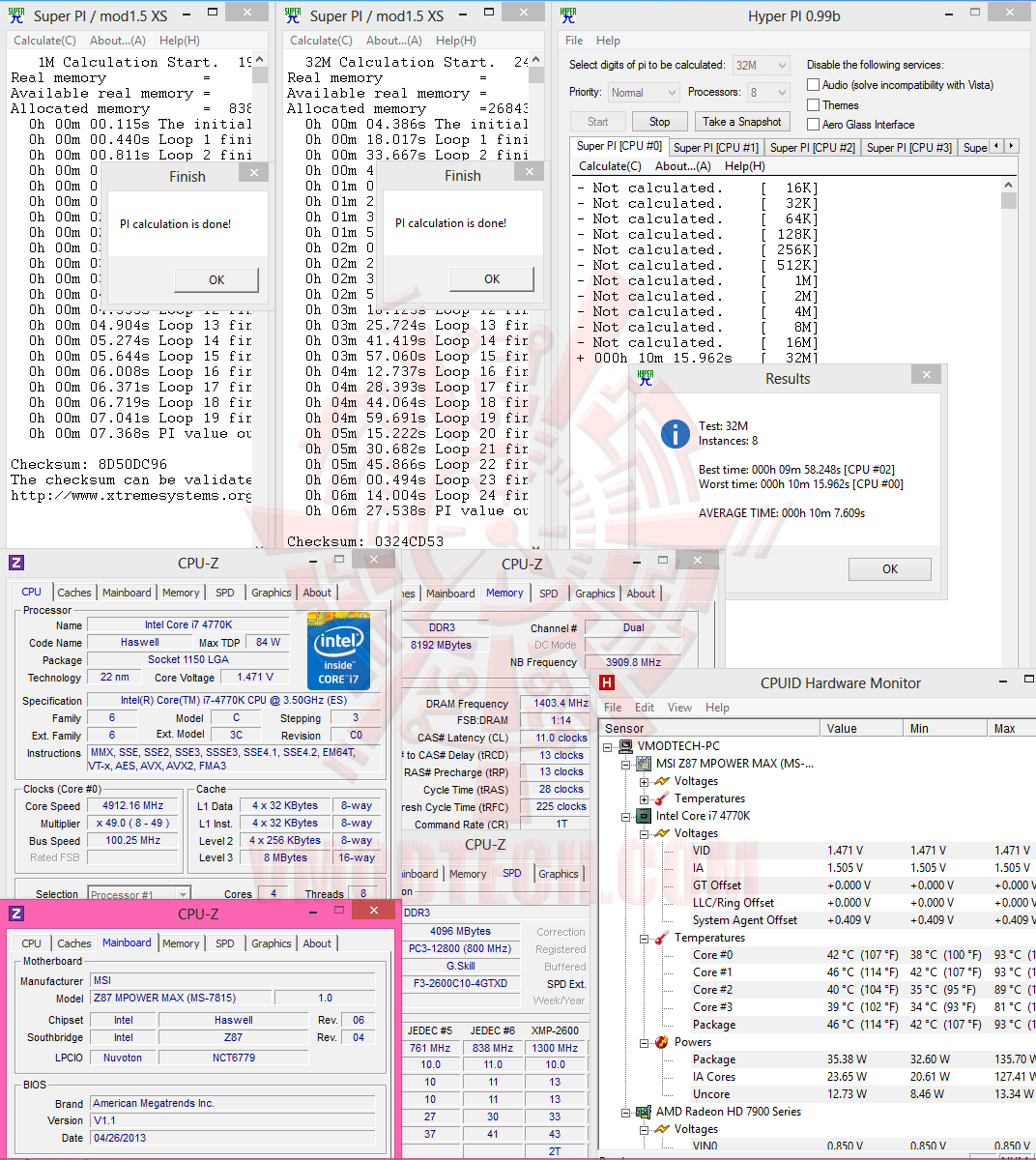Viewport: 1036px width, 1160px height.
Task: Click the motherboard icon beside MSI Z87 MPOWER MAX
Action: [x=644, y=764]
